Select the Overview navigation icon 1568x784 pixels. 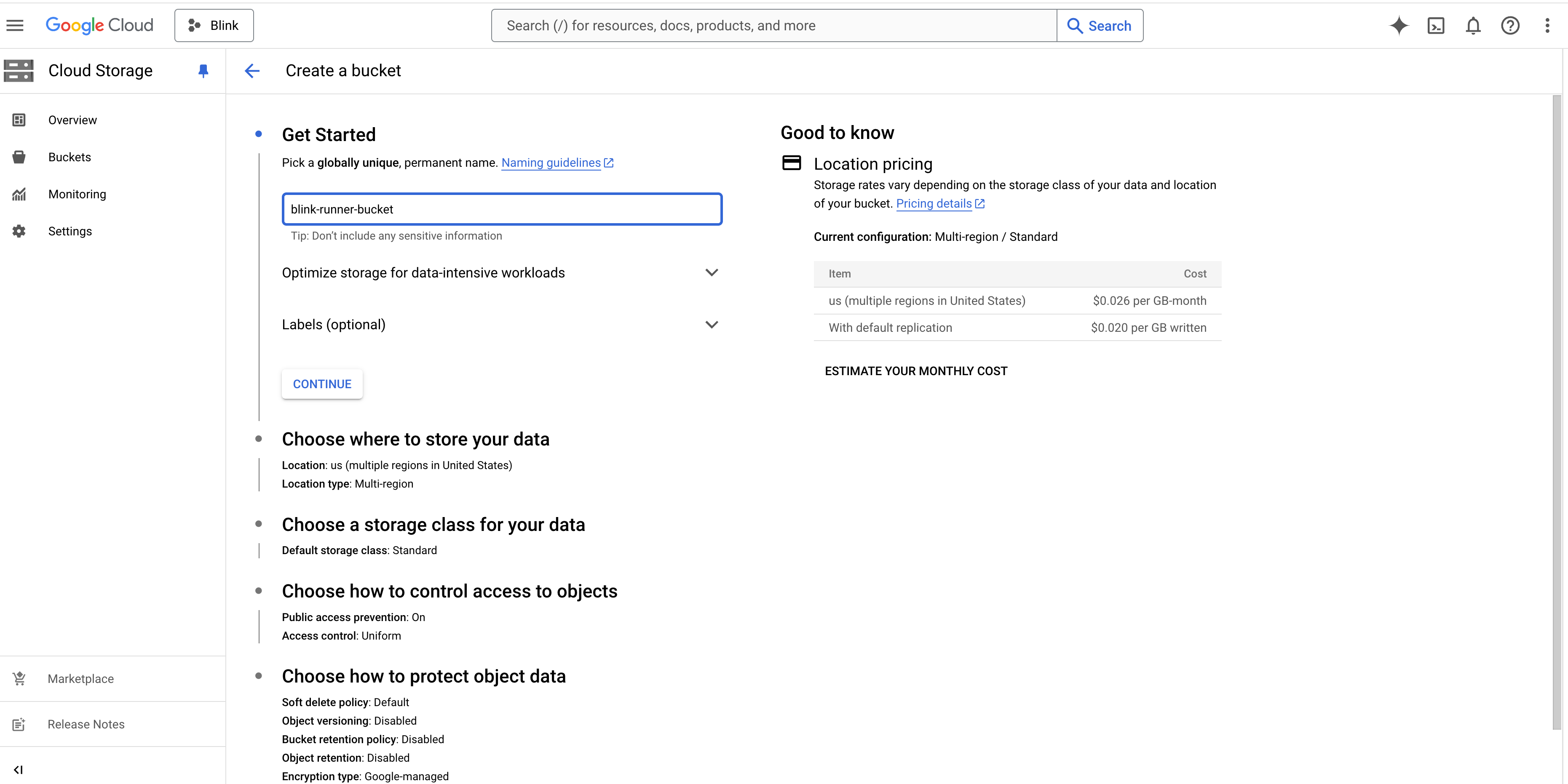[19, 120]
